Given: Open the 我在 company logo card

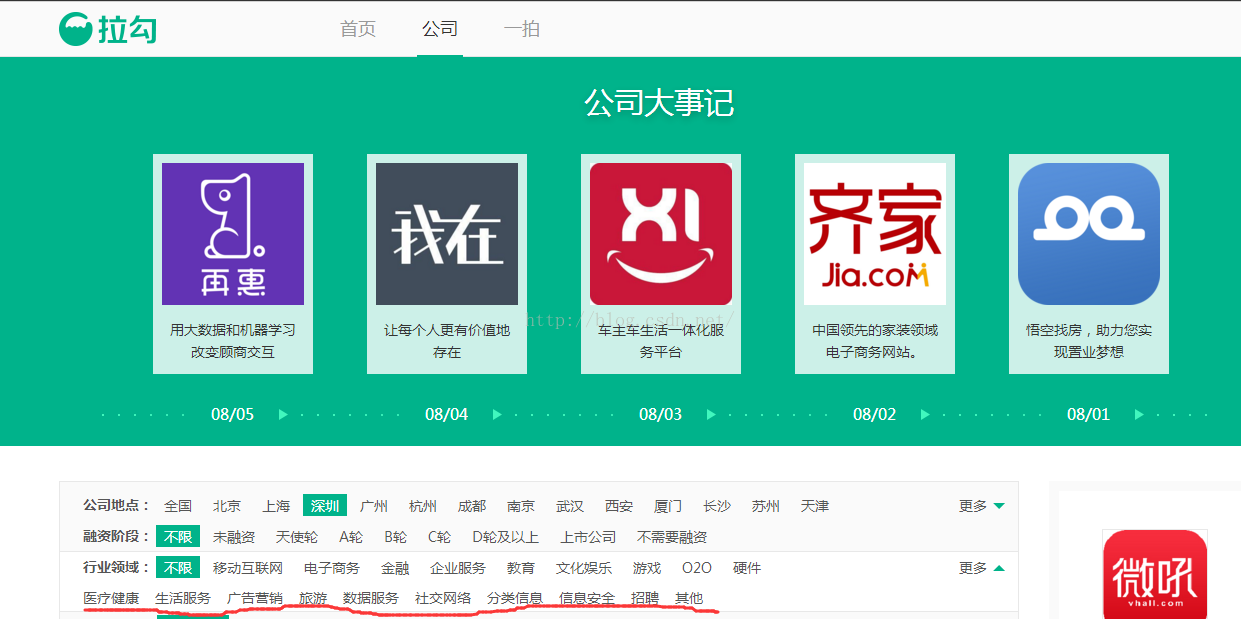Looking at the screenshot, I should 447,234.
